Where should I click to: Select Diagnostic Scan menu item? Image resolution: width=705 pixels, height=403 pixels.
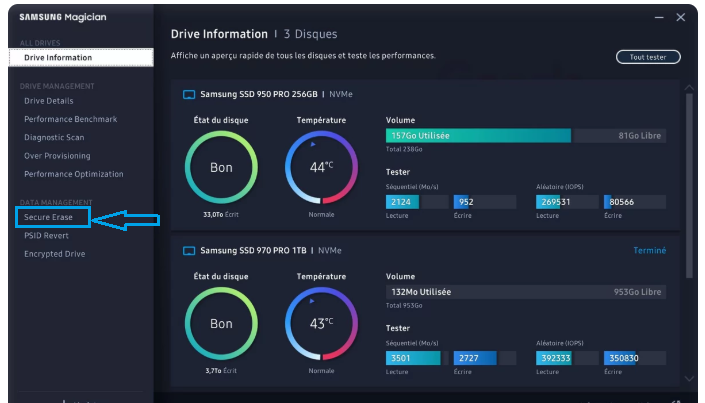[54, 138]
